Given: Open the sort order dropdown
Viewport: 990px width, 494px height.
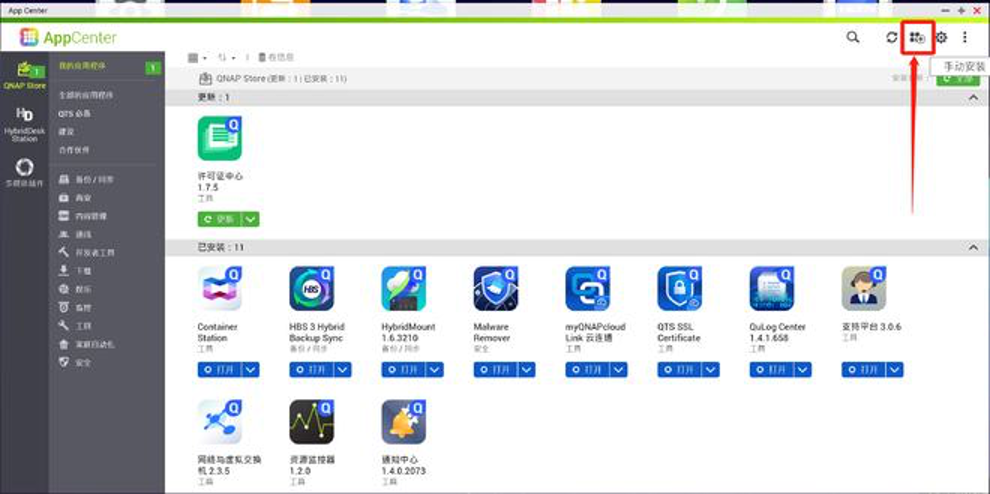Looking at the screenshot, I should [x=227, y=57].
